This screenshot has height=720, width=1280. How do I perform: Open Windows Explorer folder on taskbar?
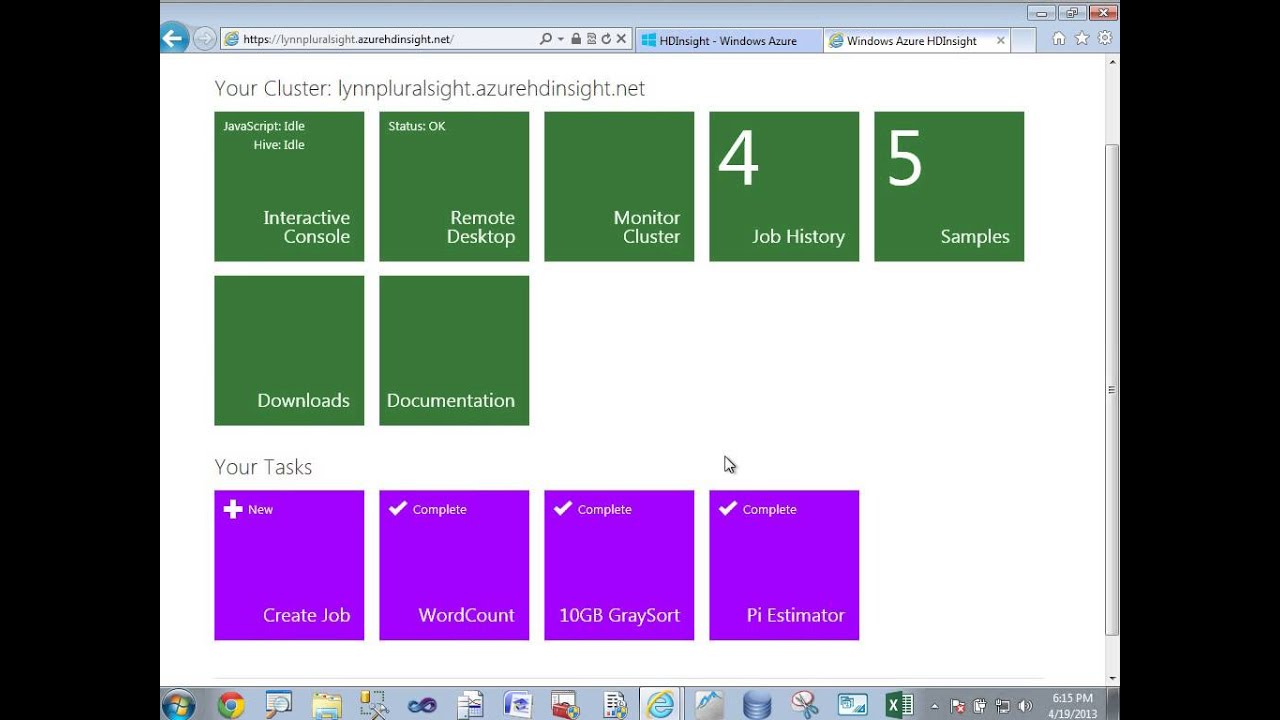326,704
